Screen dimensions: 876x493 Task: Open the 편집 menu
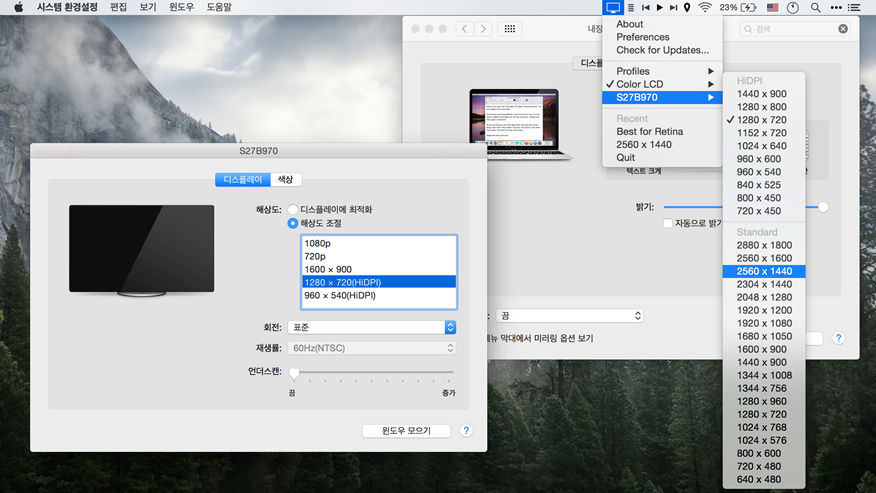click(118, 7)
